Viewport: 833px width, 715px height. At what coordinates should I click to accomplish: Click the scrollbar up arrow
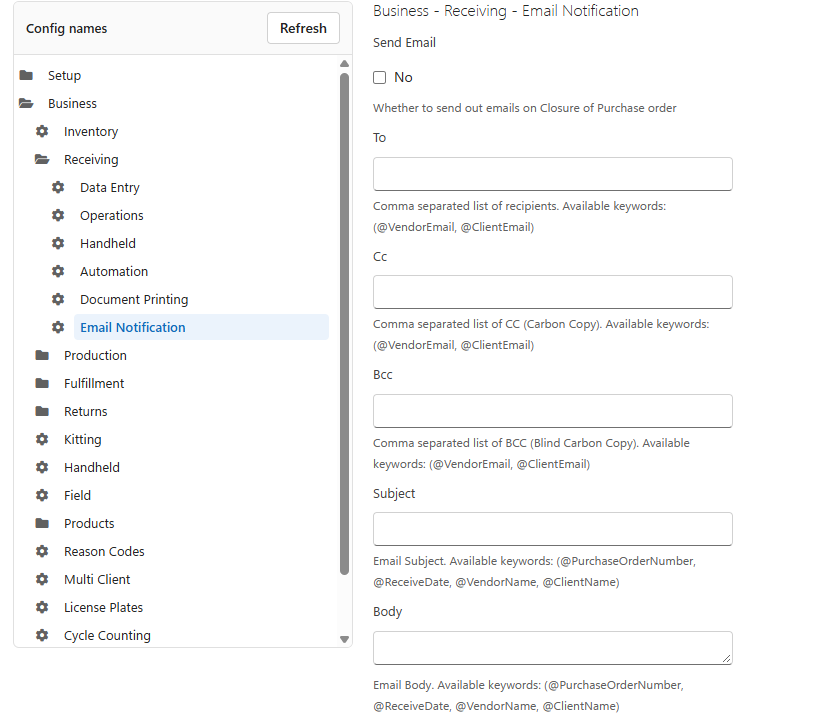pyautogui.click(x=344, y=64)
